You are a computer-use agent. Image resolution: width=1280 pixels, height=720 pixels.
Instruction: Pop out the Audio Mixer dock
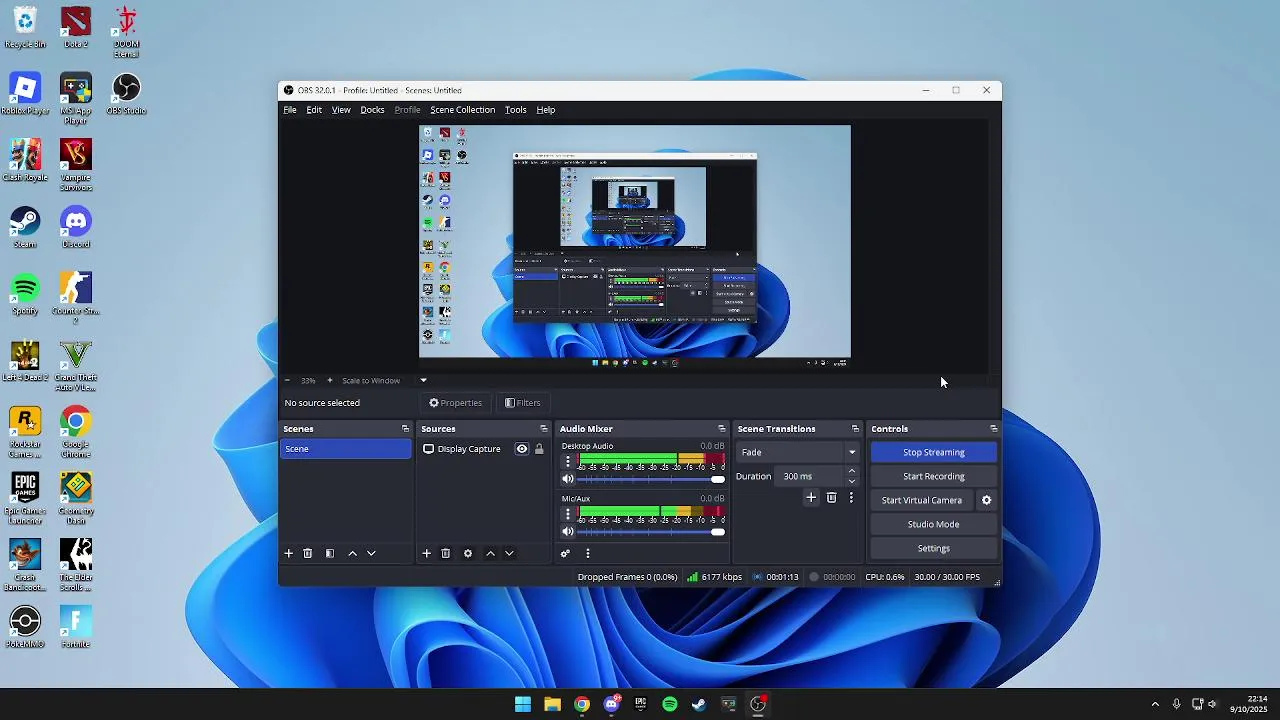pyautogui.click(x=722, y=429)
